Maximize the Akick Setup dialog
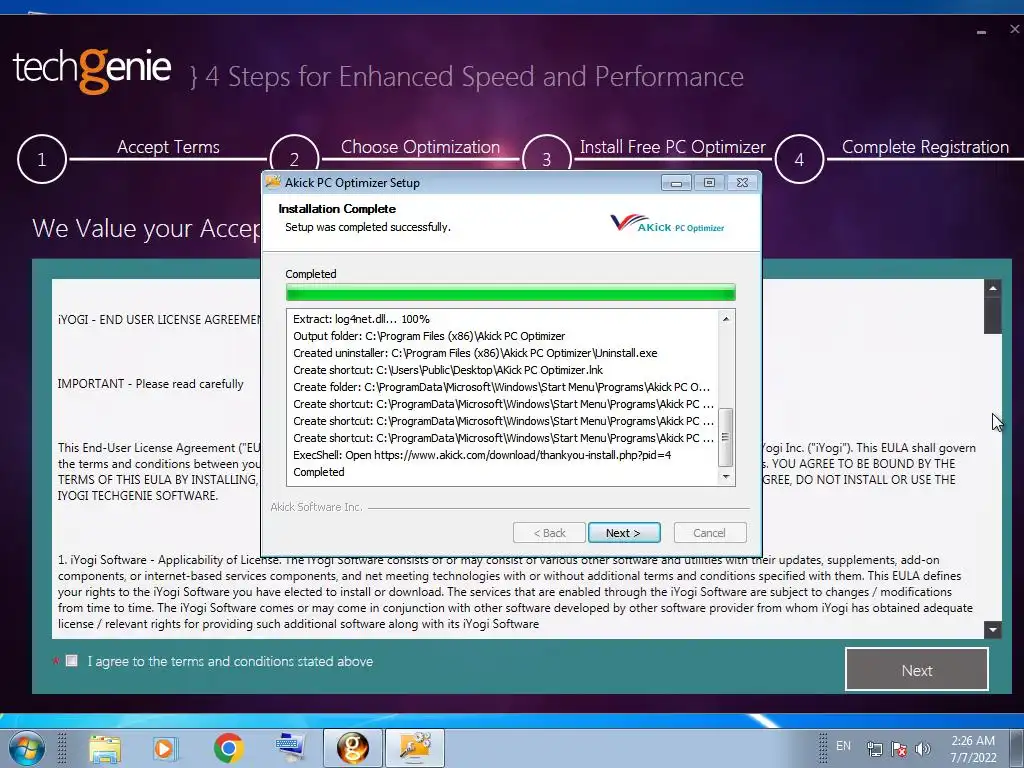 [x=709, y=183]
